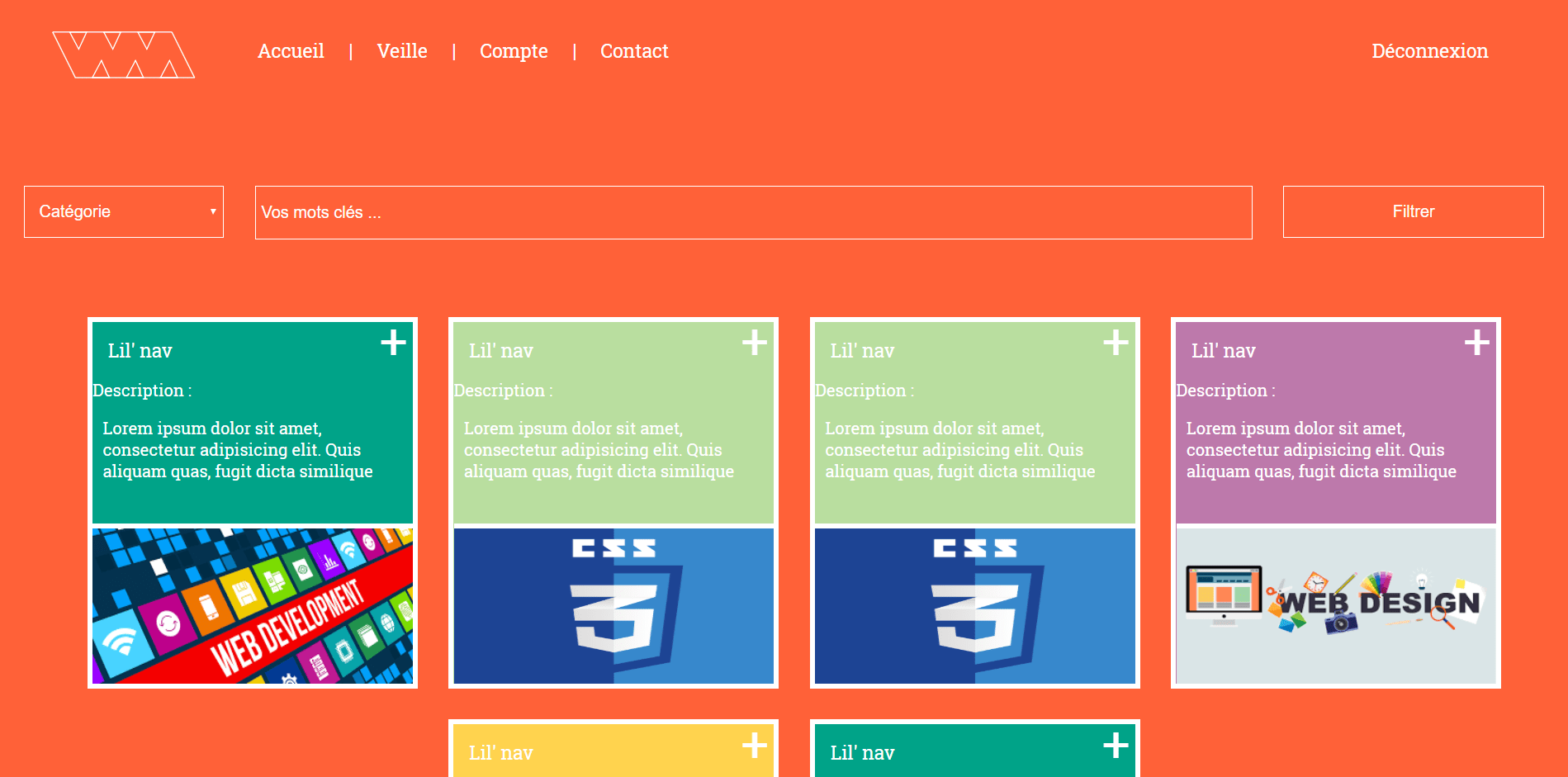This screenshot has width=1568, height=777.
Task: Go to the Accueil page
Action: click(291, 51)
